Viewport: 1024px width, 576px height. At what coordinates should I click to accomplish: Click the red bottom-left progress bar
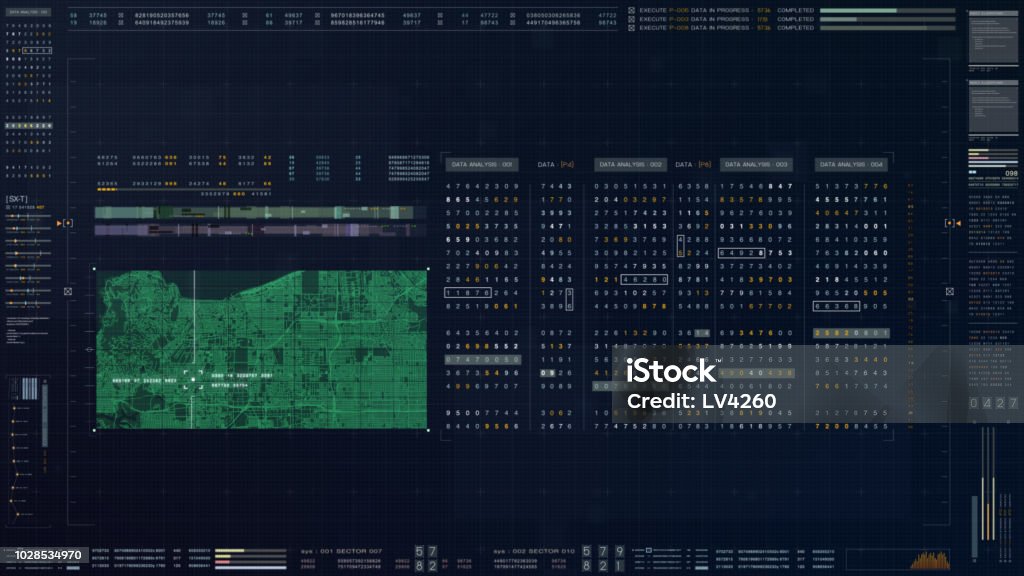pos(251,562)
